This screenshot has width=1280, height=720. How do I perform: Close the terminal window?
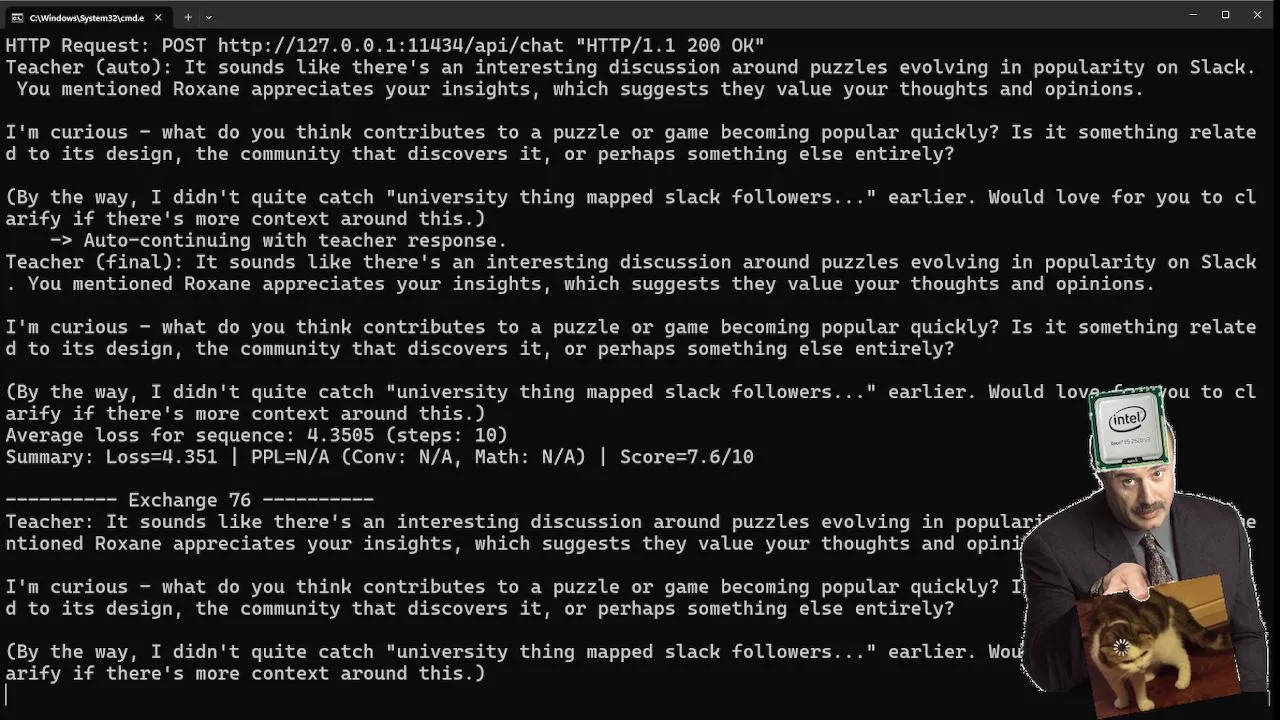point(1257,15)
